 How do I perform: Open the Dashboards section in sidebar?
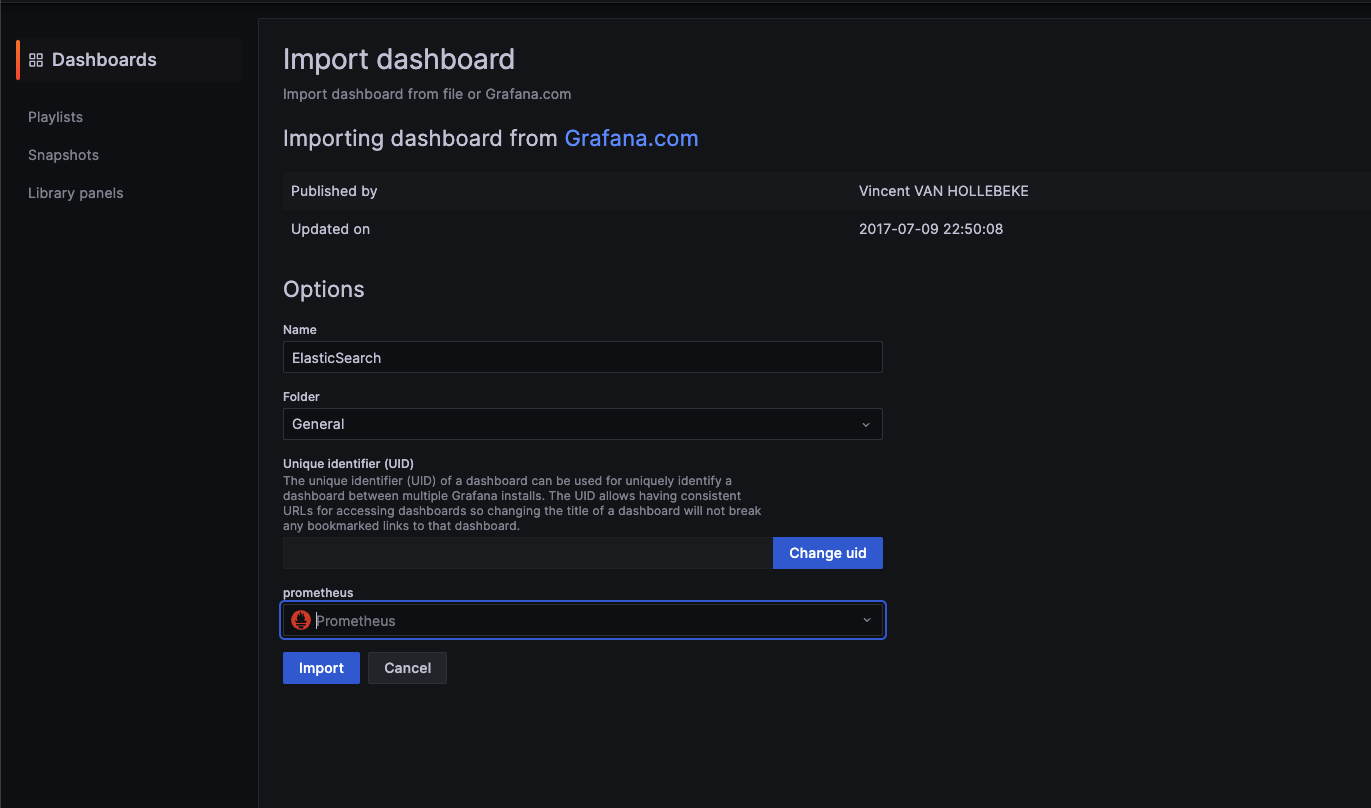pyautogui.click(x=129, y=60)
